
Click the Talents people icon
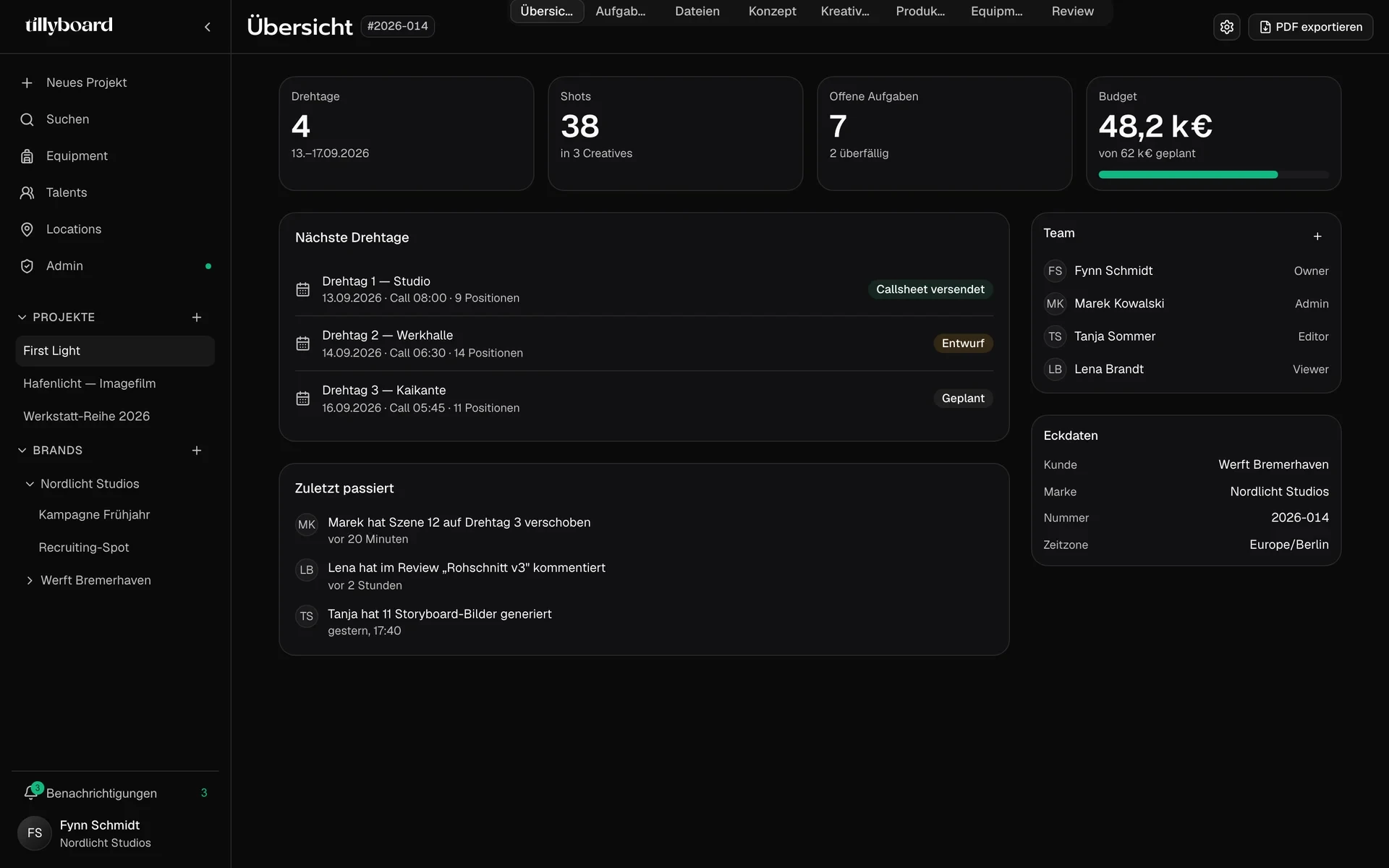click(x=27, y=193)
